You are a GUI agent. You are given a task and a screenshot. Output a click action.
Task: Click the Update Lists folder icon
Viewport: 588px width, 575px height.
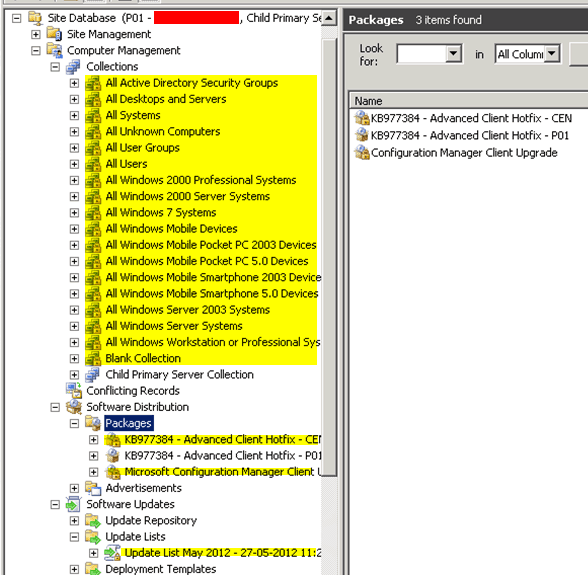coord(93,536)
